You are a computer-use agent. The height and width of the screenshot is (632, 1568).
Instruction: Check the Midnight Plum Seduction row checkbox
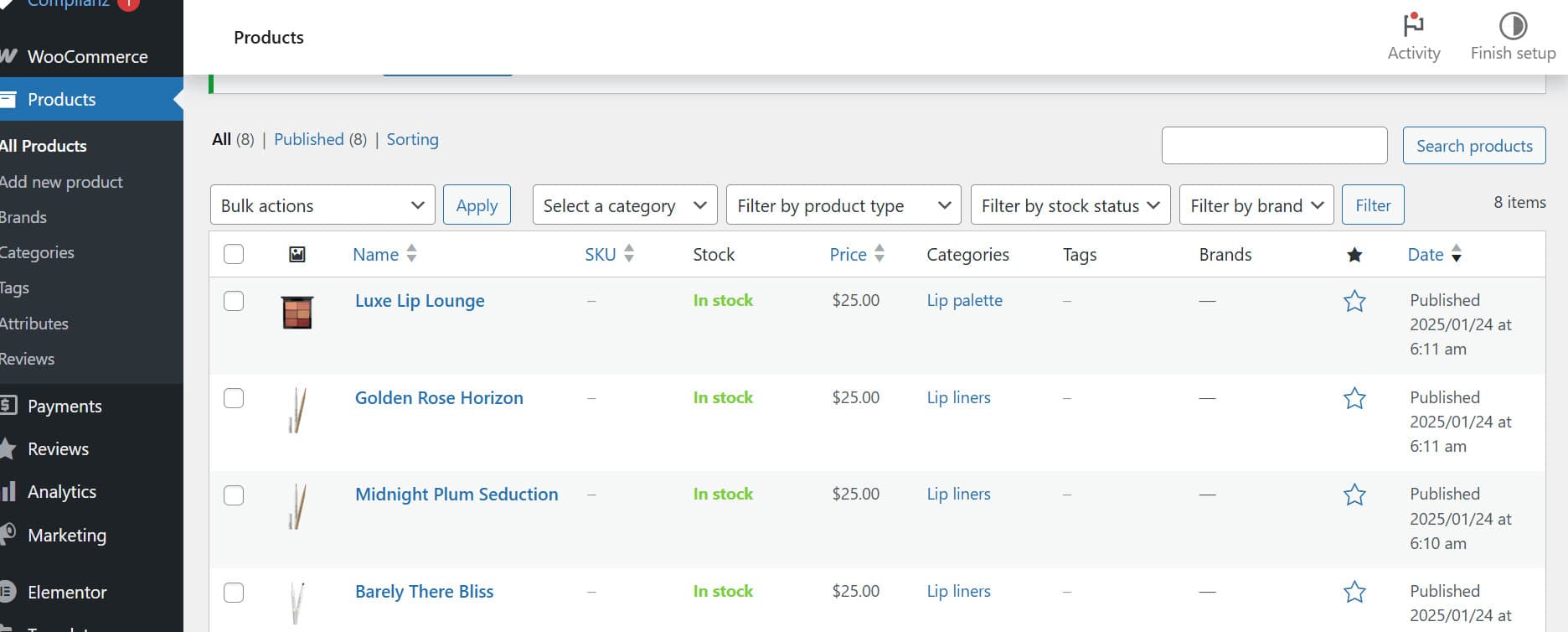click(234, 495)
